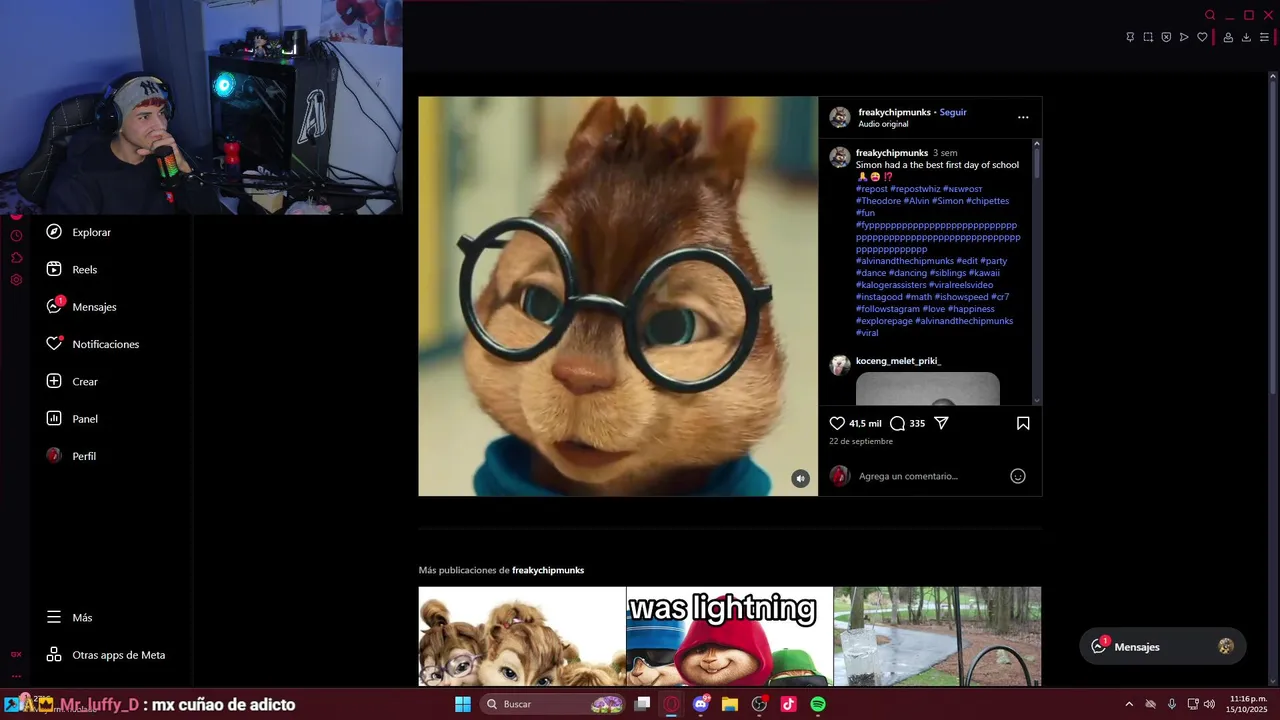Open File Explorer from the taskbar
The width and height of the screenshot is (1280, 720).
730,704
